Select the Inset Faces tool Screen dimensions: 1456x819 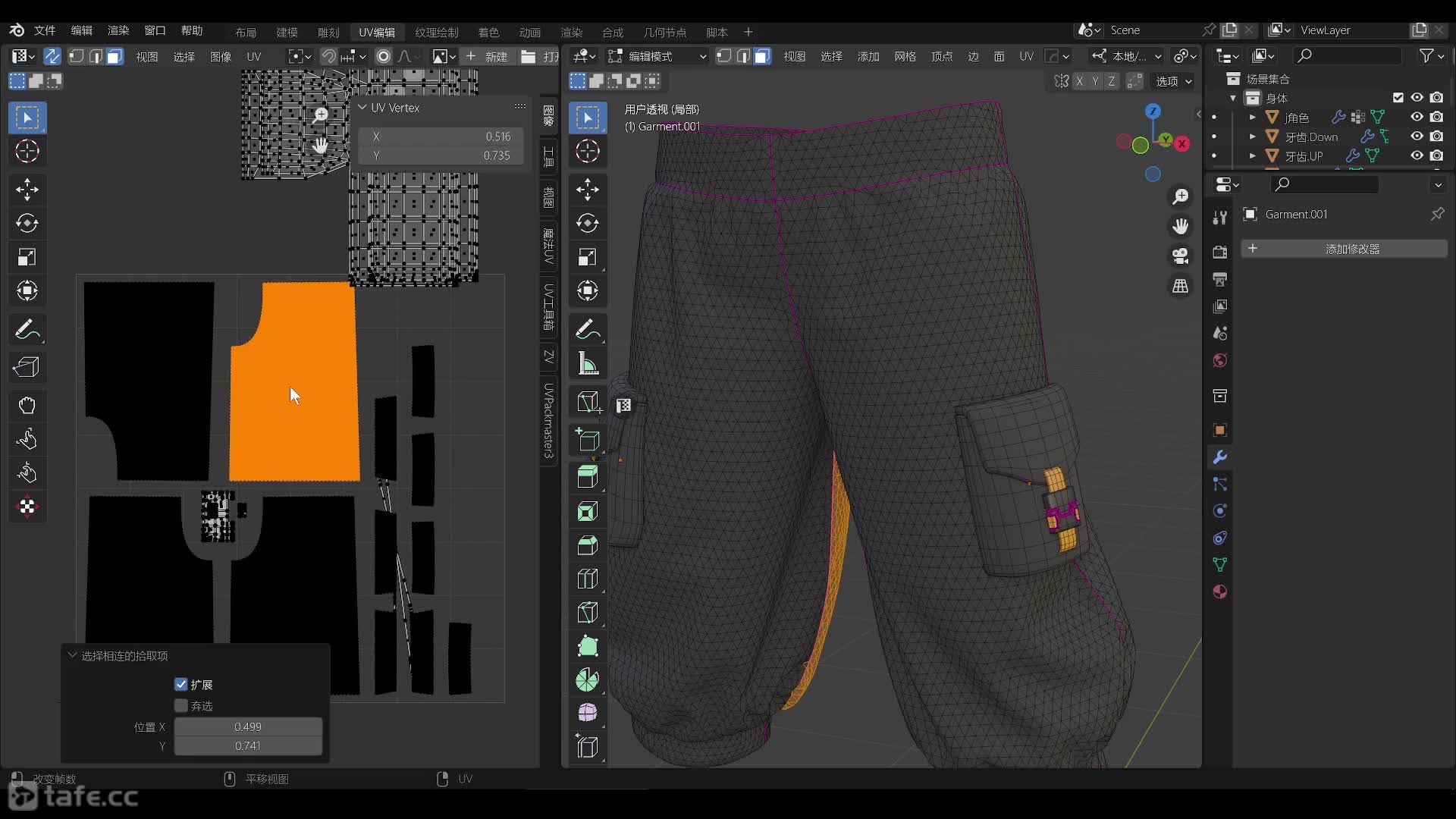[588, 510]
